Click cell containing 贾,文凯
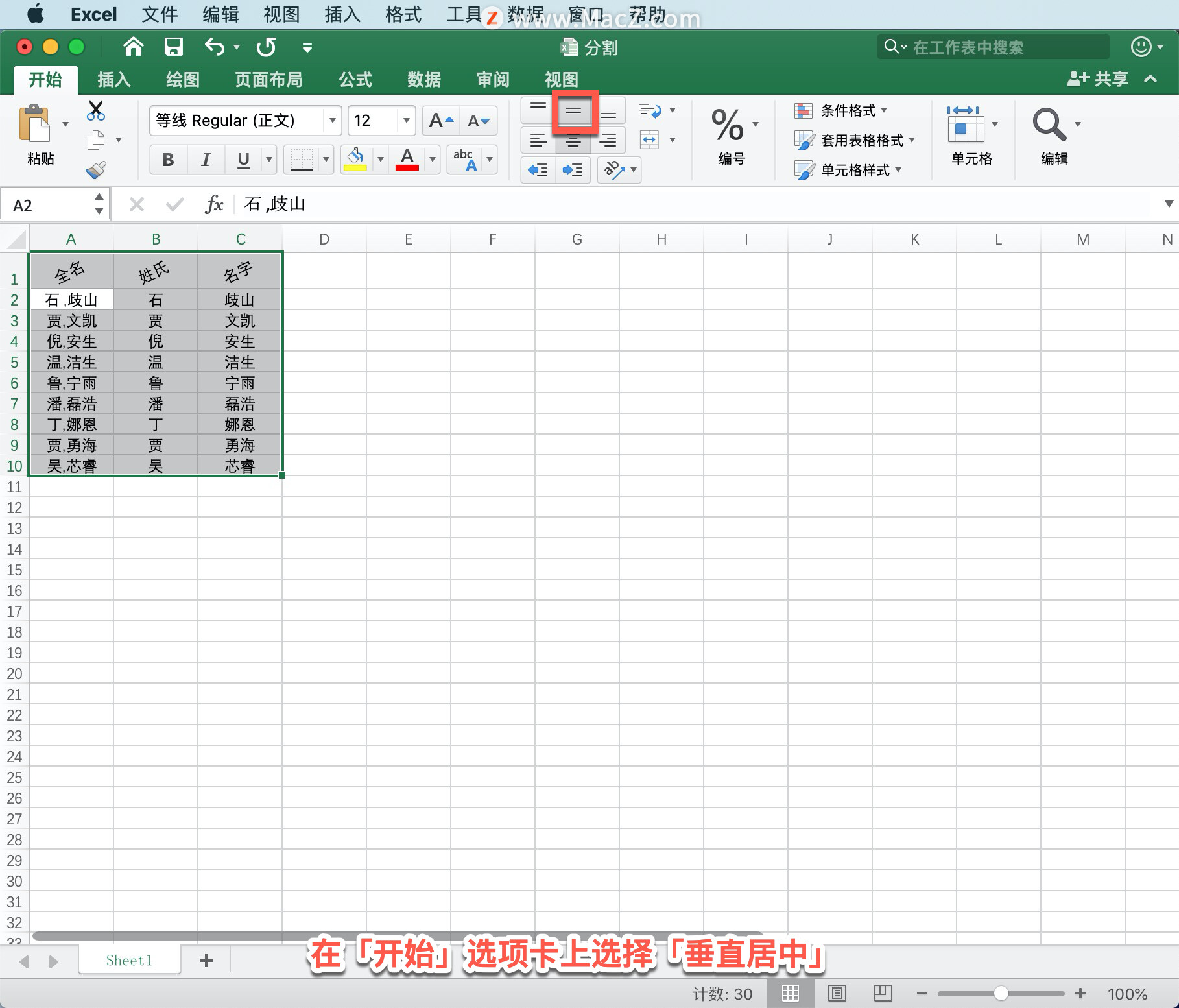Image resolution: width=1179 pixels, height=1008 pixels. click(x=71, y=320)
